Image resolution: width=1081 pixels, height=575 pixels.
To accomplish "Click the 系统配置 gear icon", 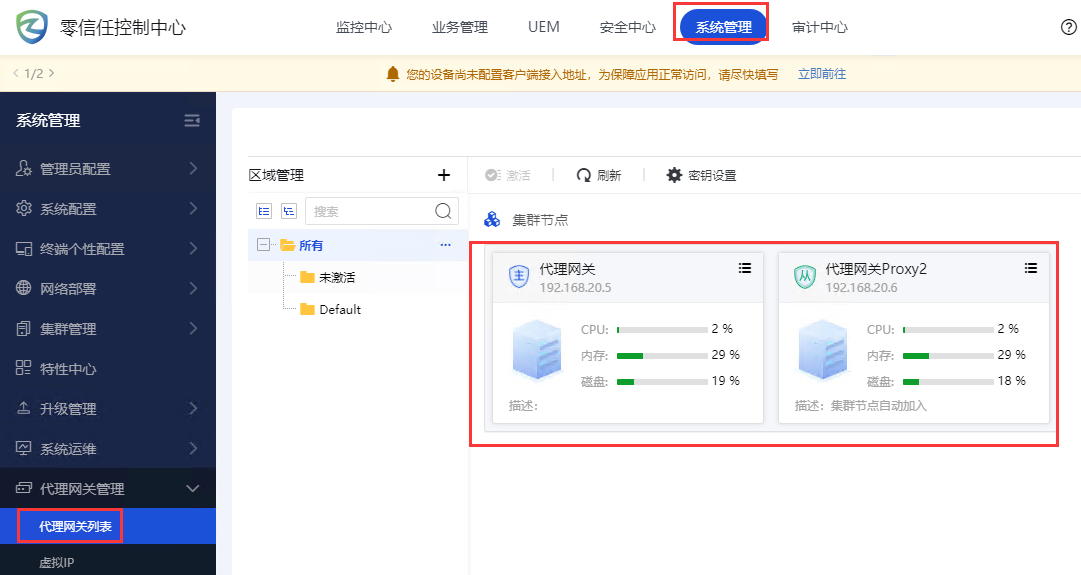I will [23, 208].
